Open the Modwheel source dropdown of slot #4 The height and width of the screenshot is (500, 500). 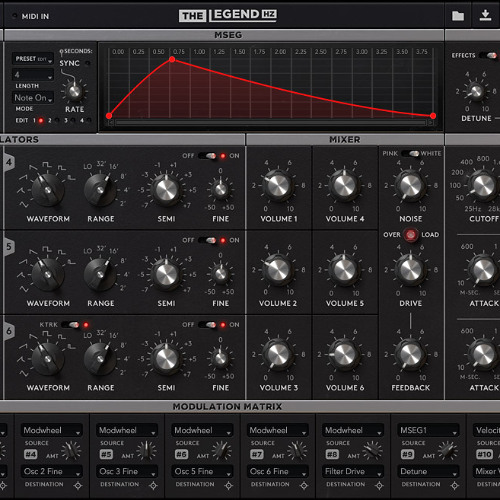point(52,430)
